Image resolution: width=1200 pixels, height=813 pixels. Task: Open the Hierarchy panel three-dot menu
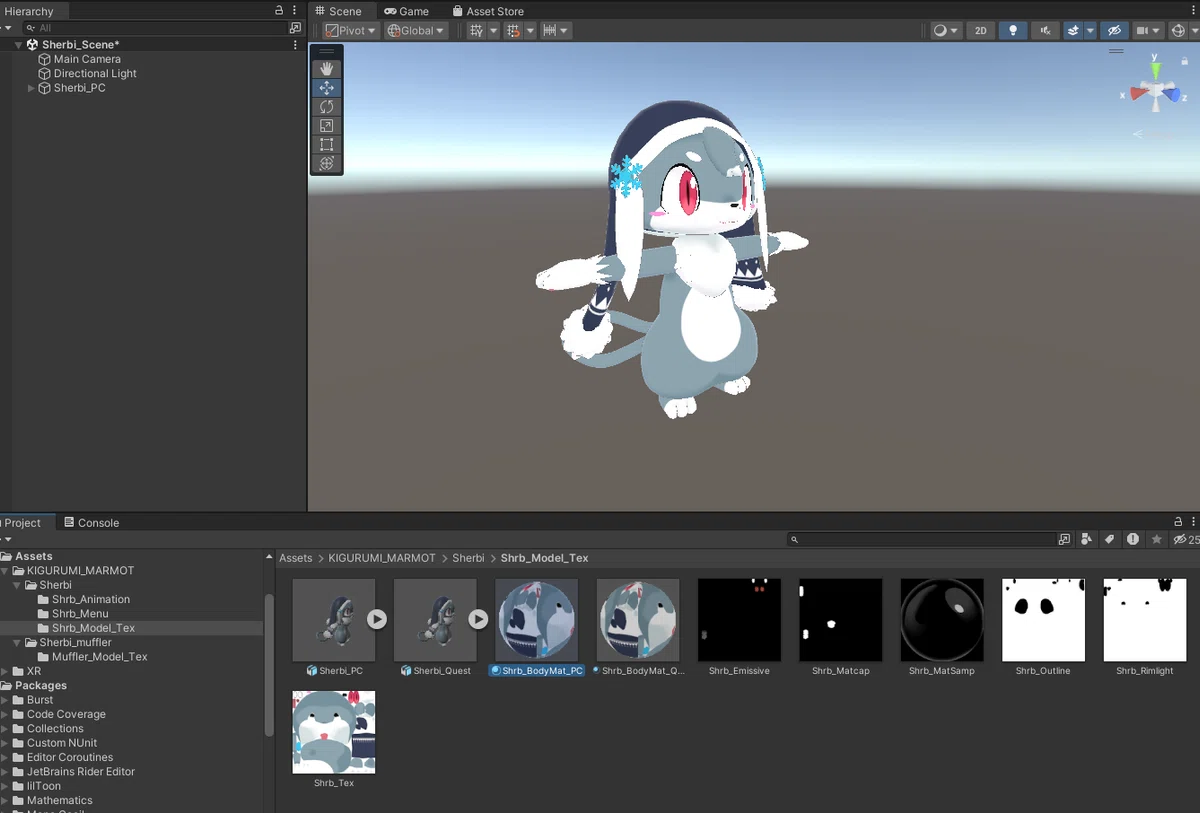click(x=295, y=11)
